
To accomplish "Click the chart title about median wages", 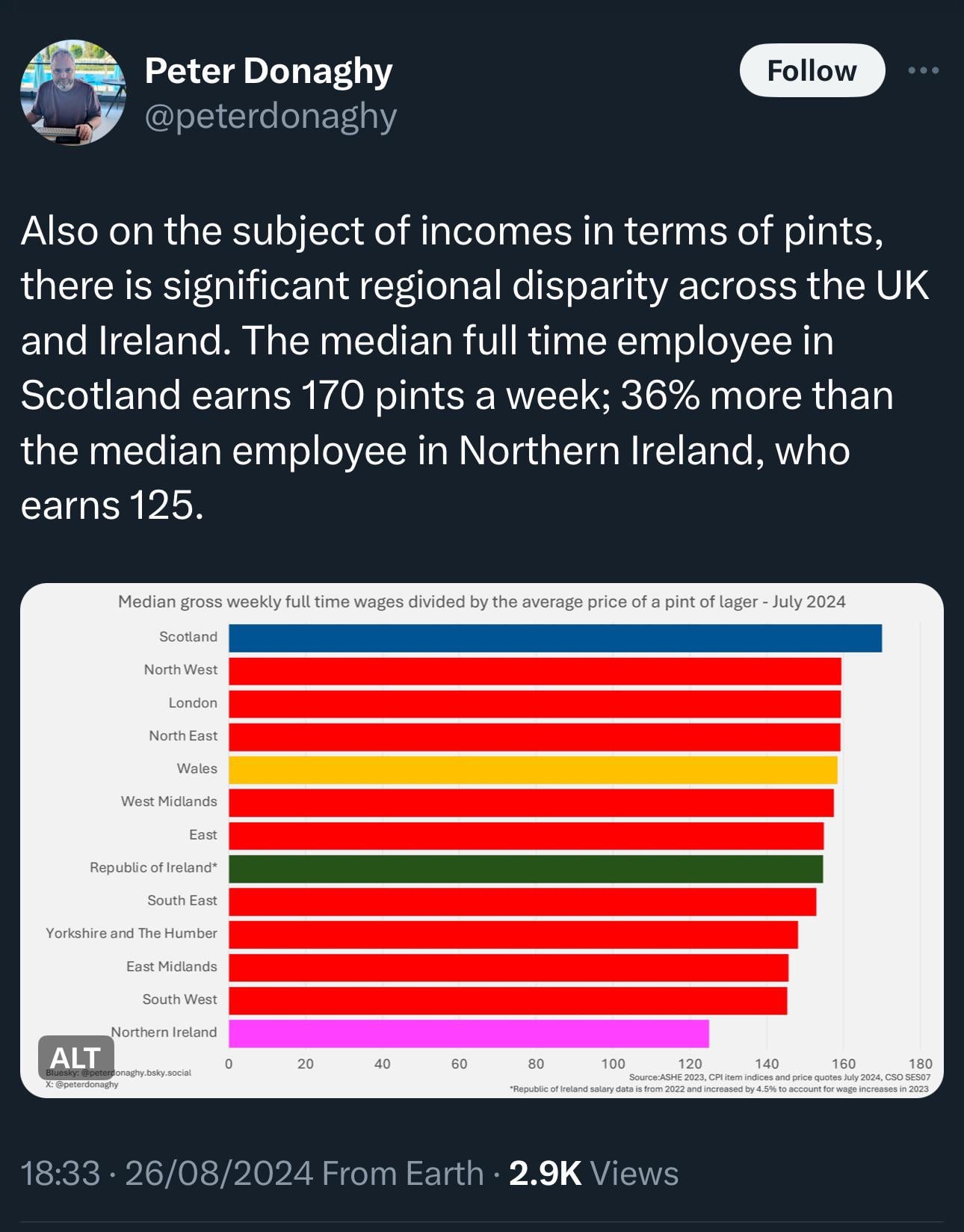I will coord(481,602).
